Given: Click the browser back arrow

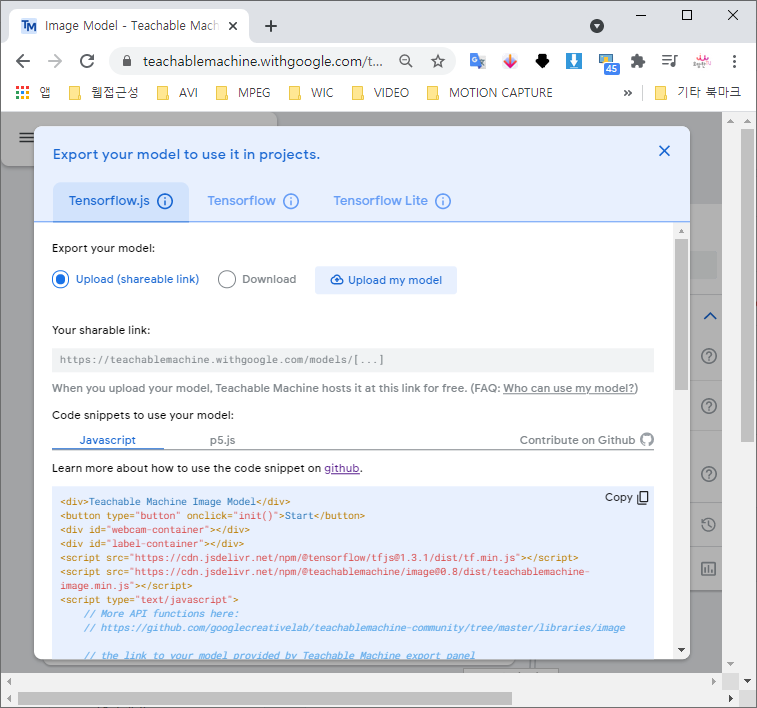Looking at the screenshot, I should 23,61.
